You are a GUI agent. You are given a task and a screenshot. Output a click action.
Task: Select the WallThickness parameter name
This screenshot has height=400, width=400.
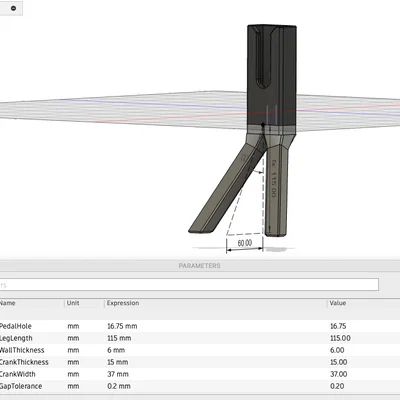tap(22, 350)
